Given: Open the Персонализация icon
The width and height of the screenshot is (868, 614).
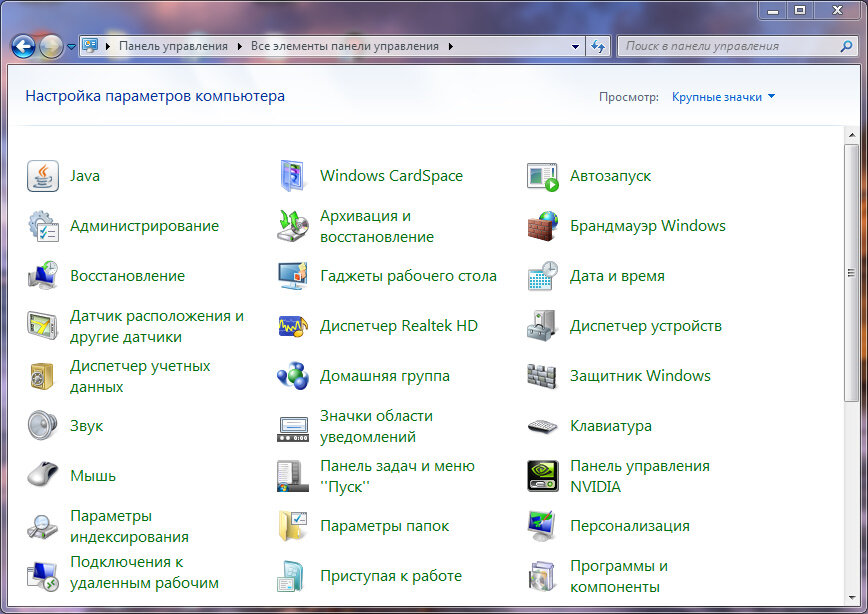Looking at the screenshot, I should tap(542, 526).
